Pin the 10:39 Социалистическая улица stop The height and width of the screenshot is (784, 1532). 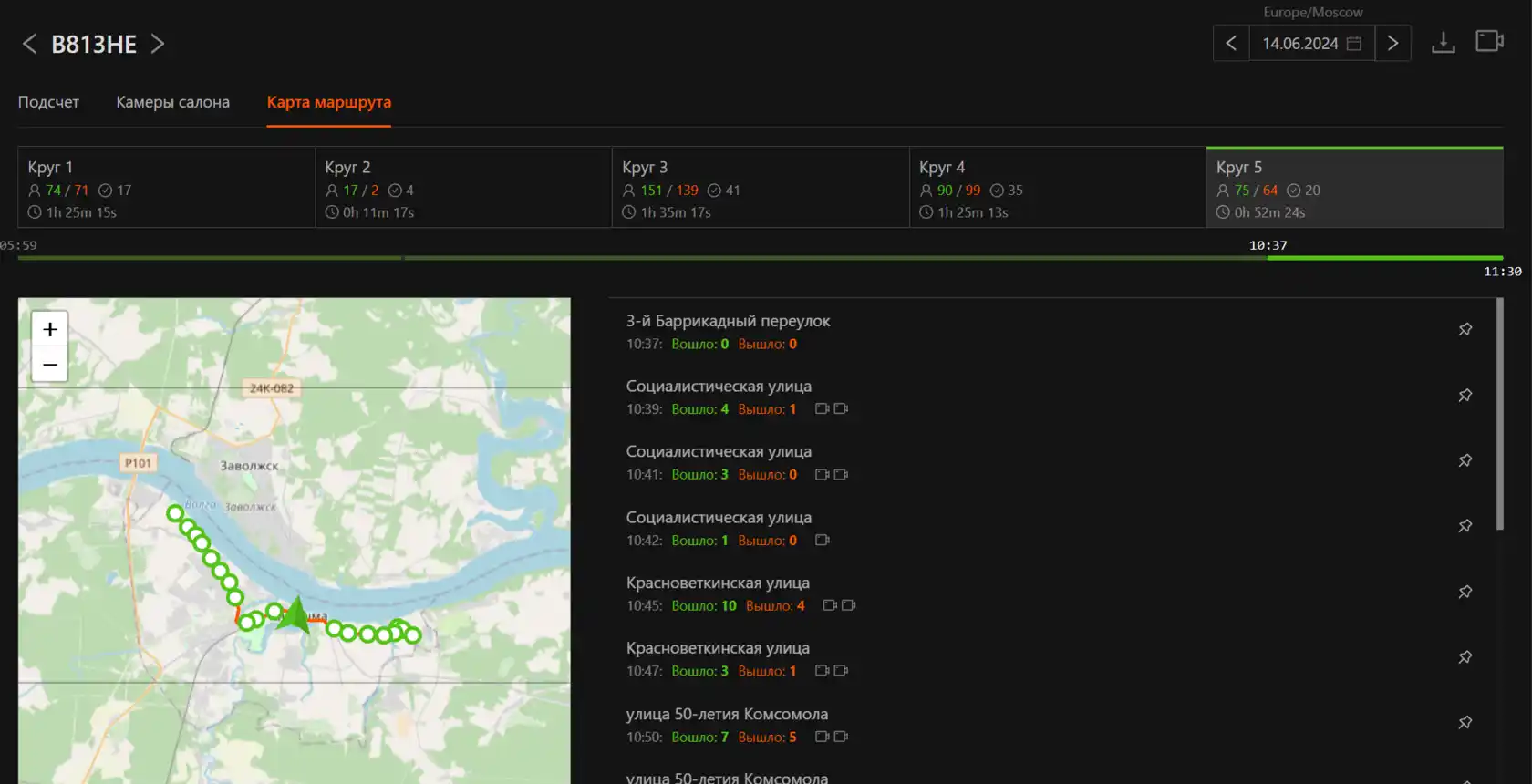pos(1465,395)
